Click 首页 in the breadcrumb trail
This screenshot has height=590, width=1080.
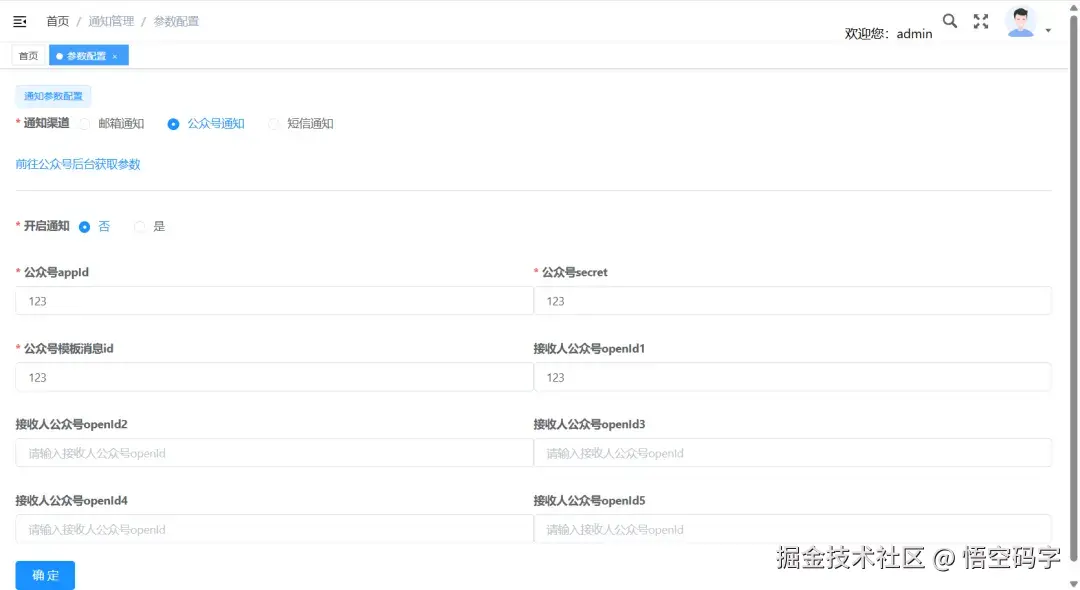coord(57,20)
